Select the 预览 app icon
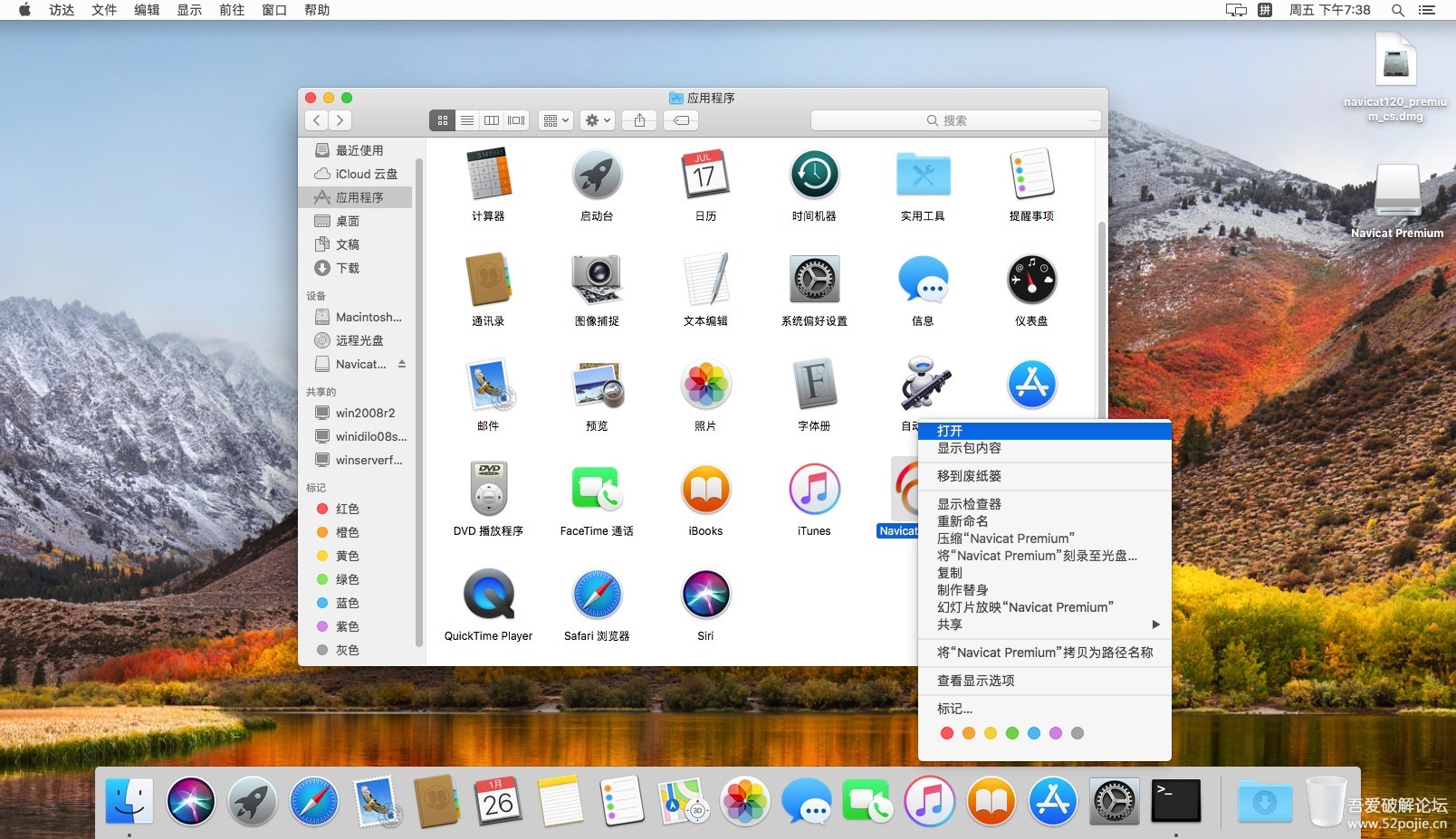 (x=597, y=384)
